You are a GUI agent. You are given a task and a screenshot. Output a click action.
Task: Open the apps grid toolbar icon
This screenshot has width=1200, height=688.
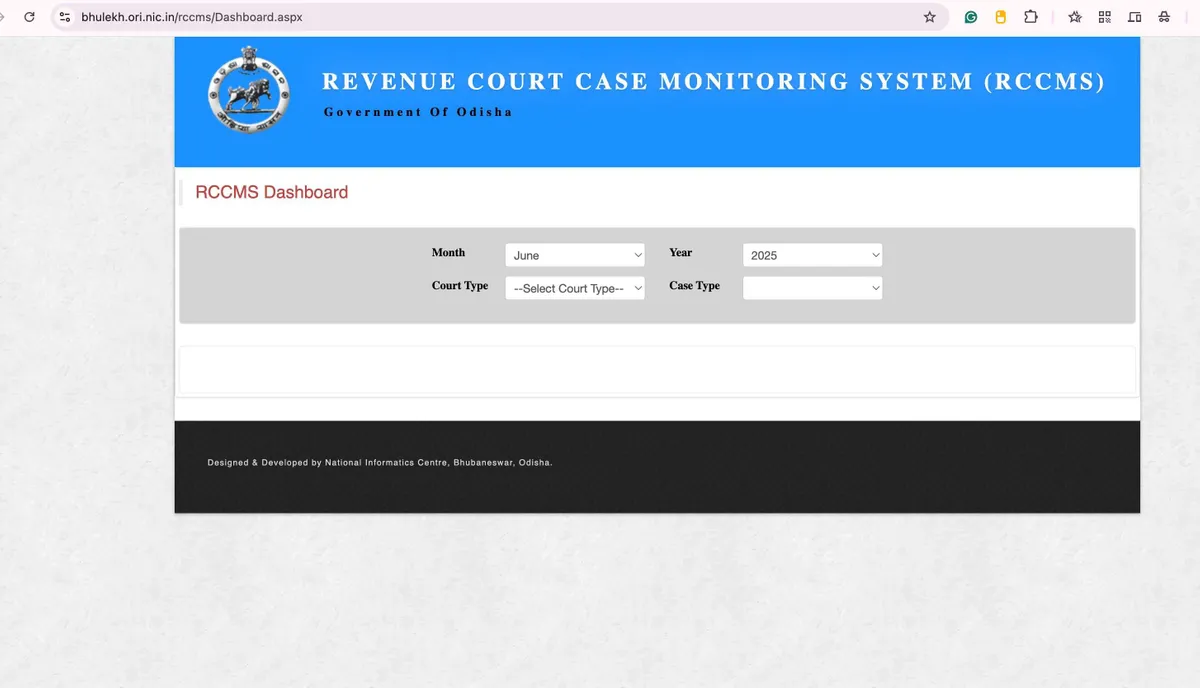point(1104,17)
